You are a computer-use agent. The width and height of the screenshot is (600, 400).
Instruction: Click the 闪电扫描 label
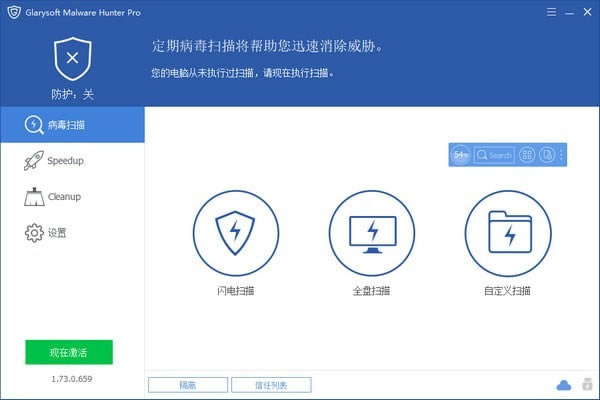236,291
